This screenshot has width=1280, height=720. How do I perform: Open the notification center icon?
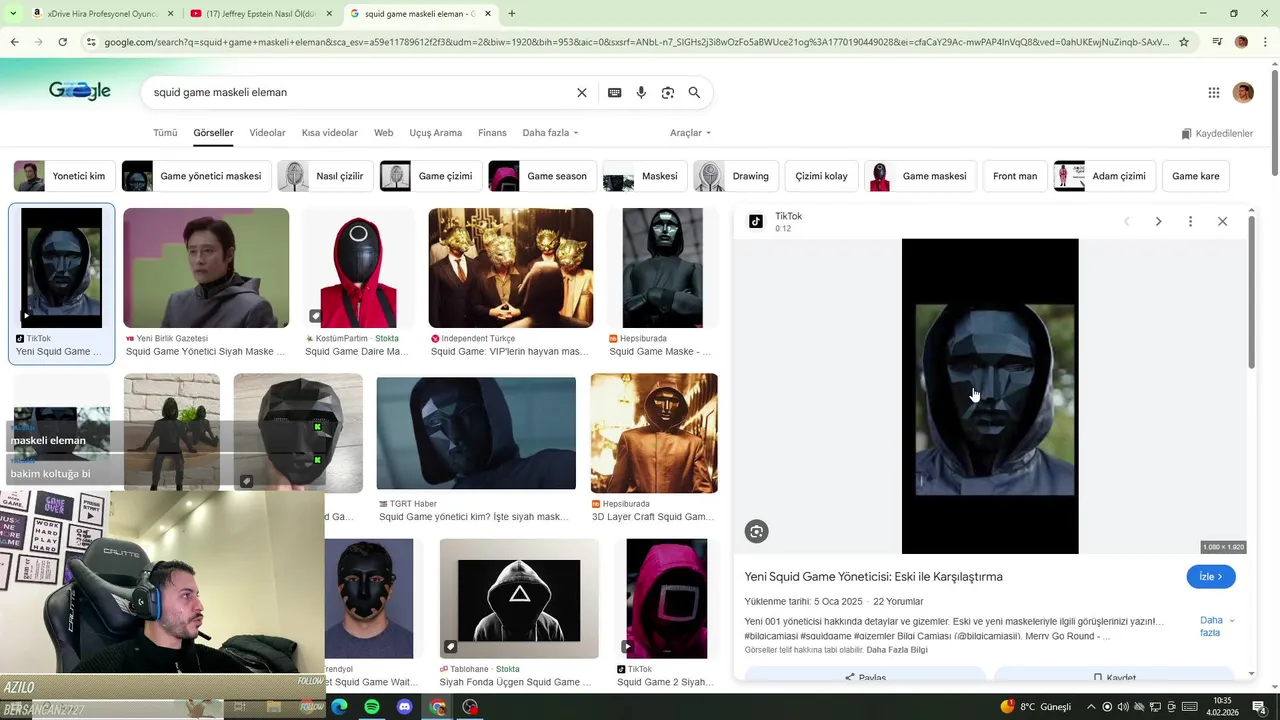click(1260, 707)
